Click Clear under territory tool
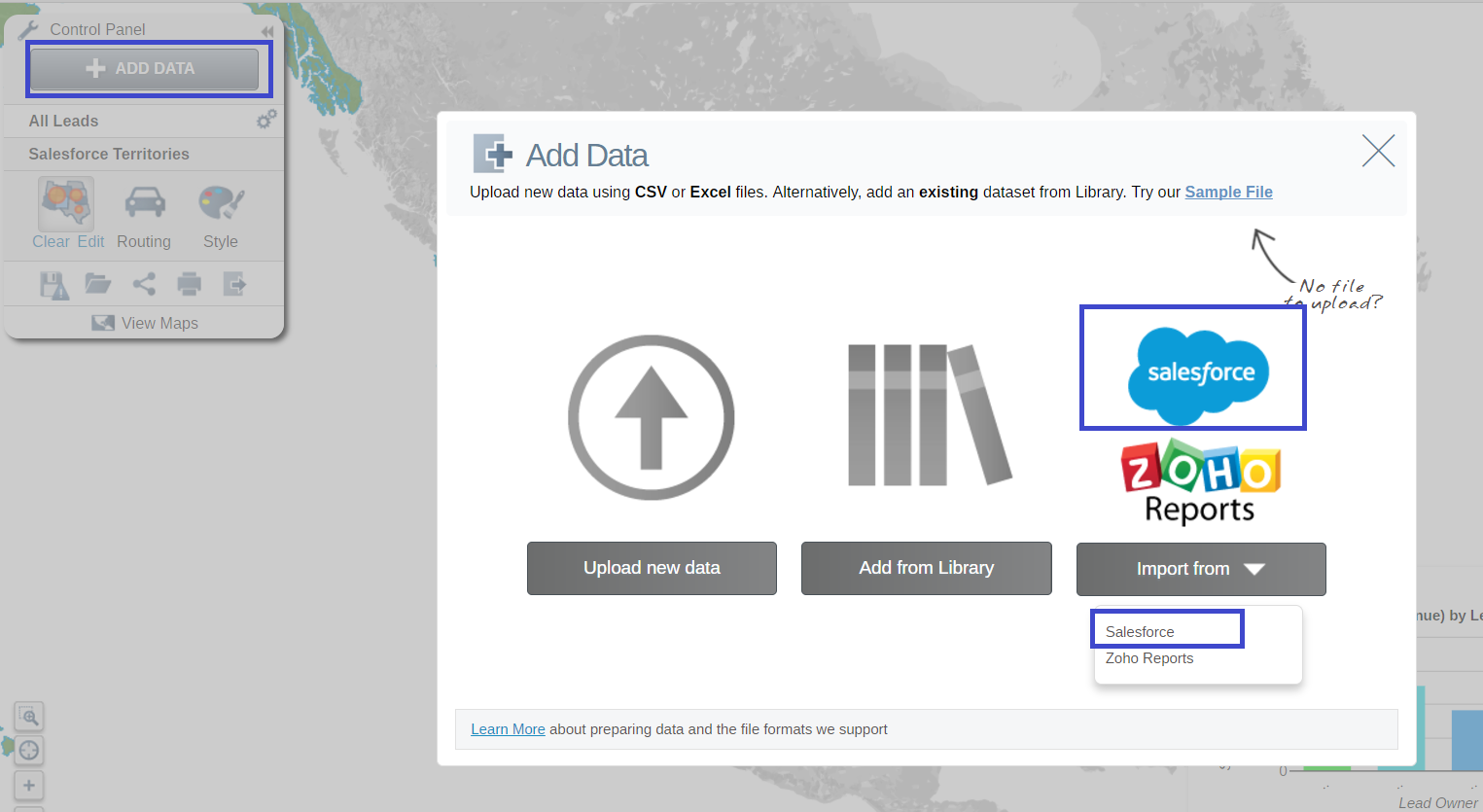This screenshot has height=812, width=1483. click(51, 241)
